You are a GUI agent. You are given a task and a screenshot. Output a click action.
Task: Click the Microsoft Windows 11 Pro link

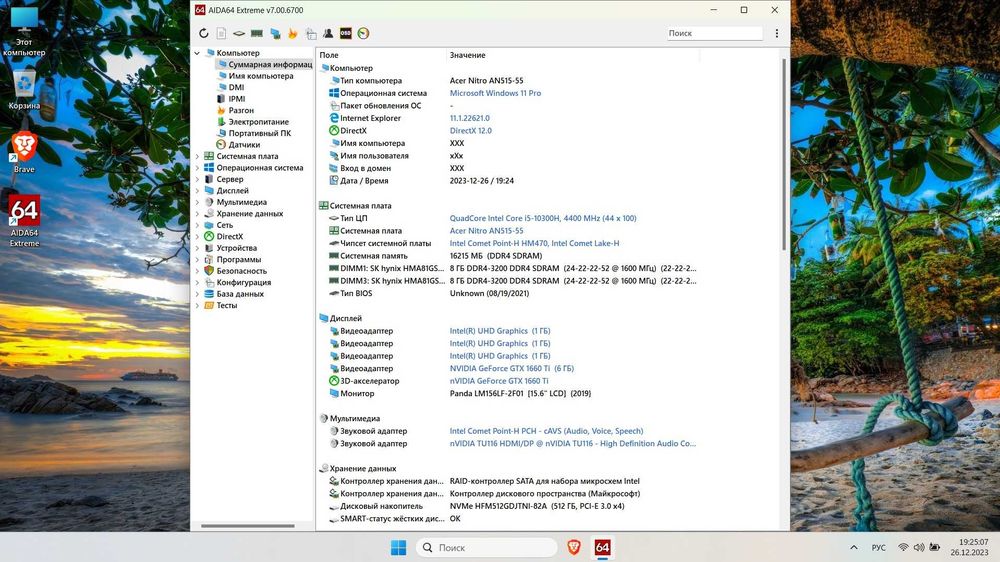495,93
